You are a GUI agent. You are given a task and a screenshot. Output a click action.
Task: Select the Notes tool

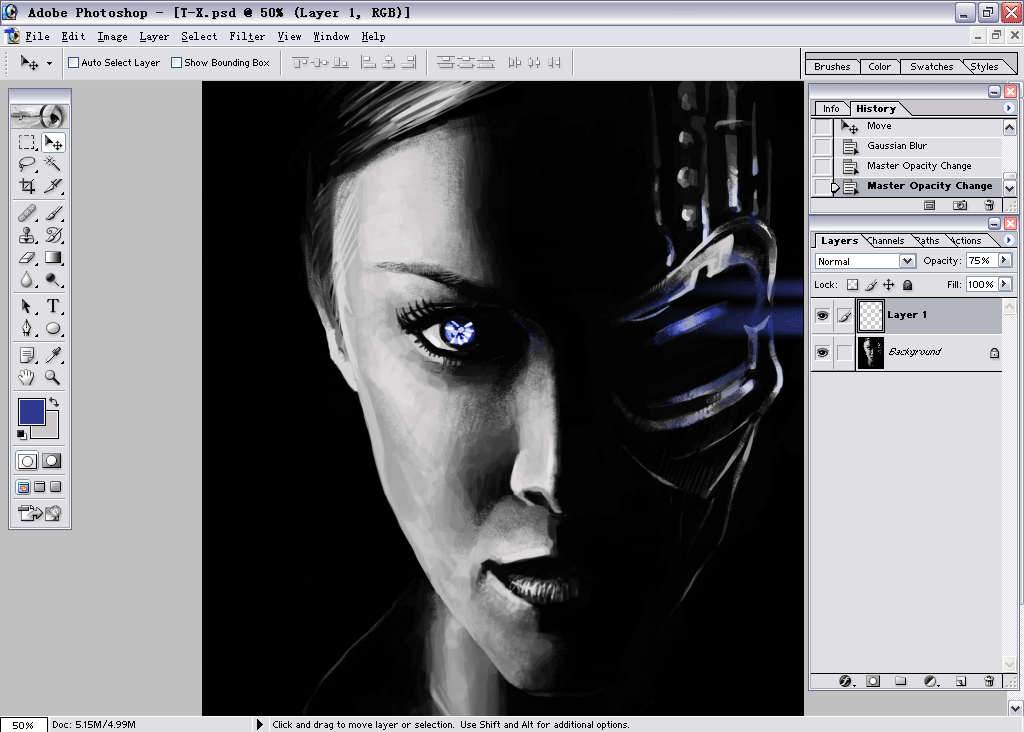[x=27, y=355]
